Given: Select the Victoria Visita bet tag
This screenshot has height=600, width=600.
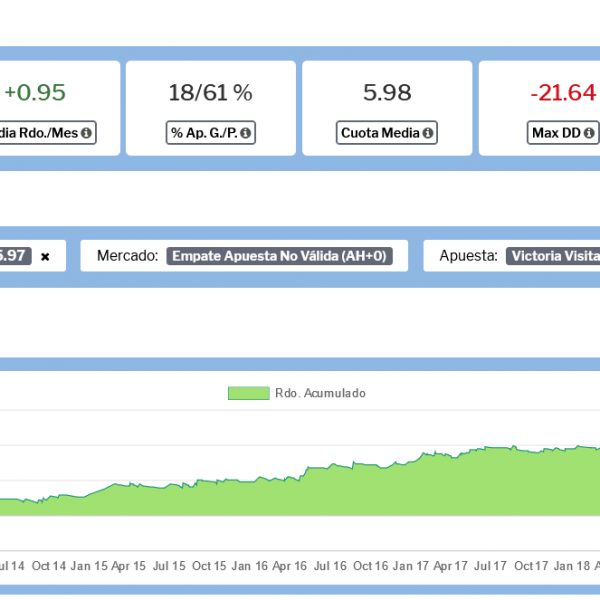Looking at the screenshot, I should (x=553, y=256).
